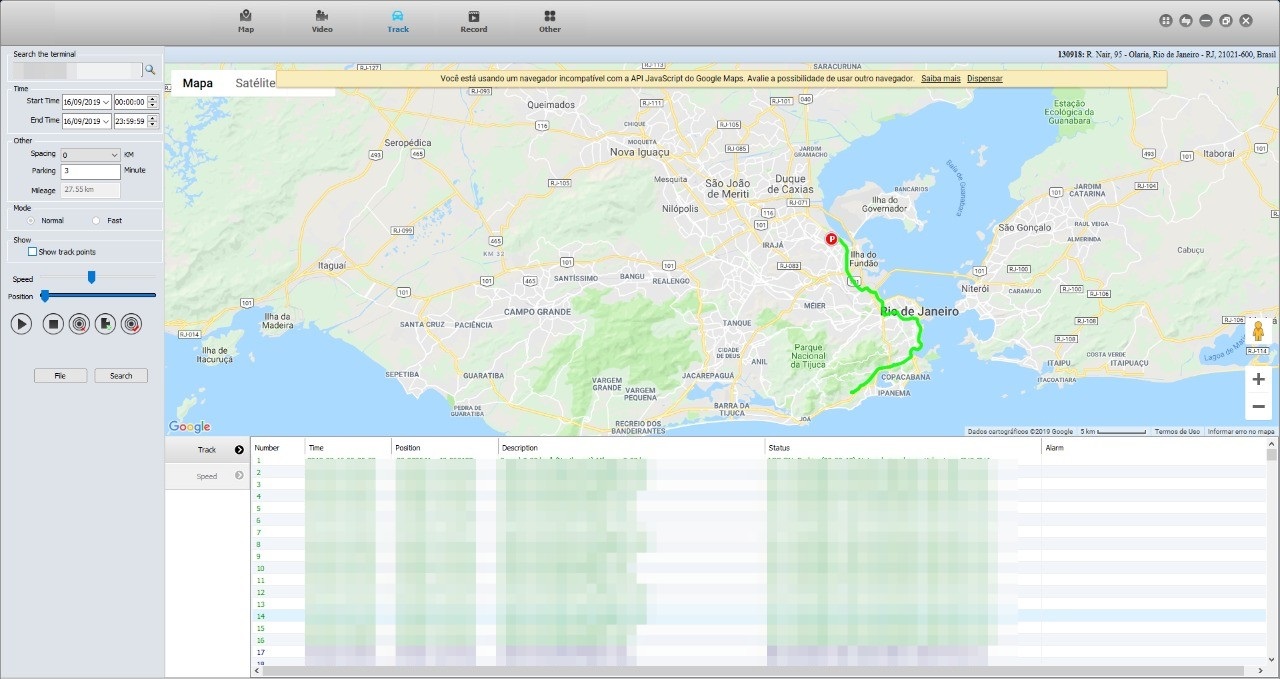Click the red P parking marker on map

pyautogui.click(x=830, y=239)
